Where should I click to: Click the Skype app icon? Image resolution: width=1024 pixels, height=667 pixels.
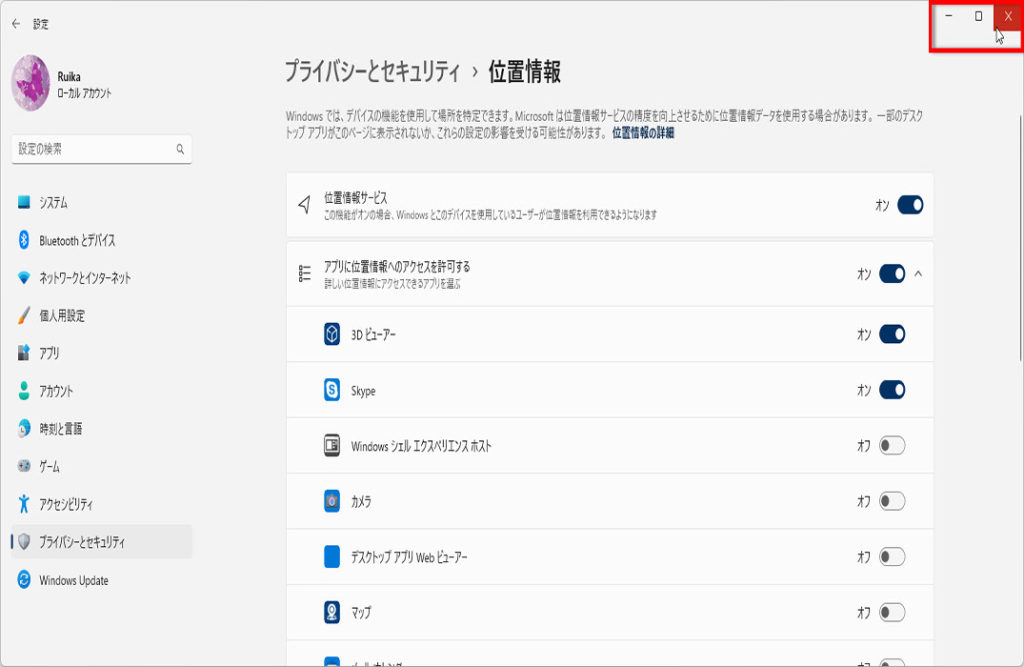(332, 390)
